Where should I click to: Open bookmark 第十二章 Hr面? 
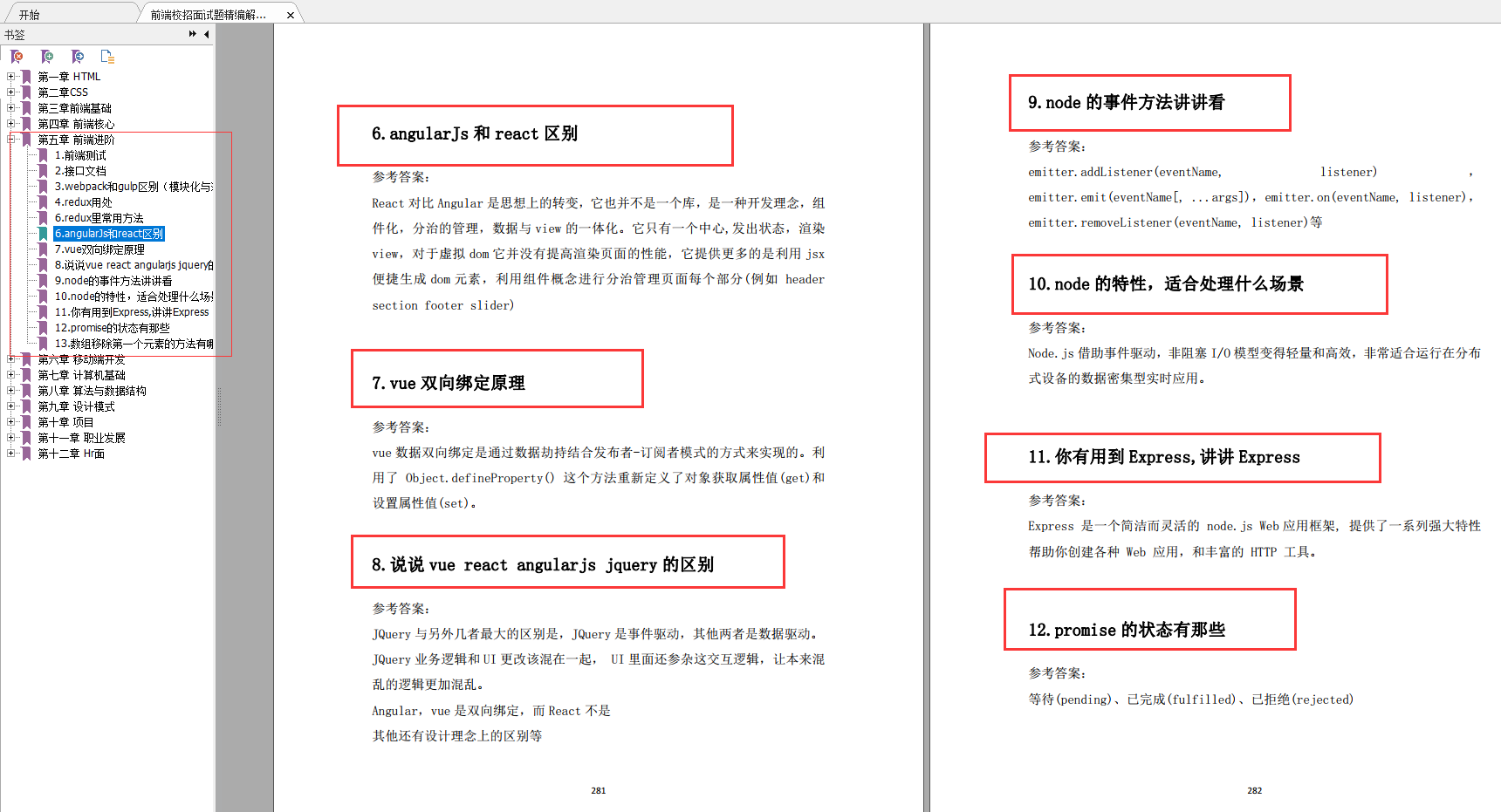point(71,454)
